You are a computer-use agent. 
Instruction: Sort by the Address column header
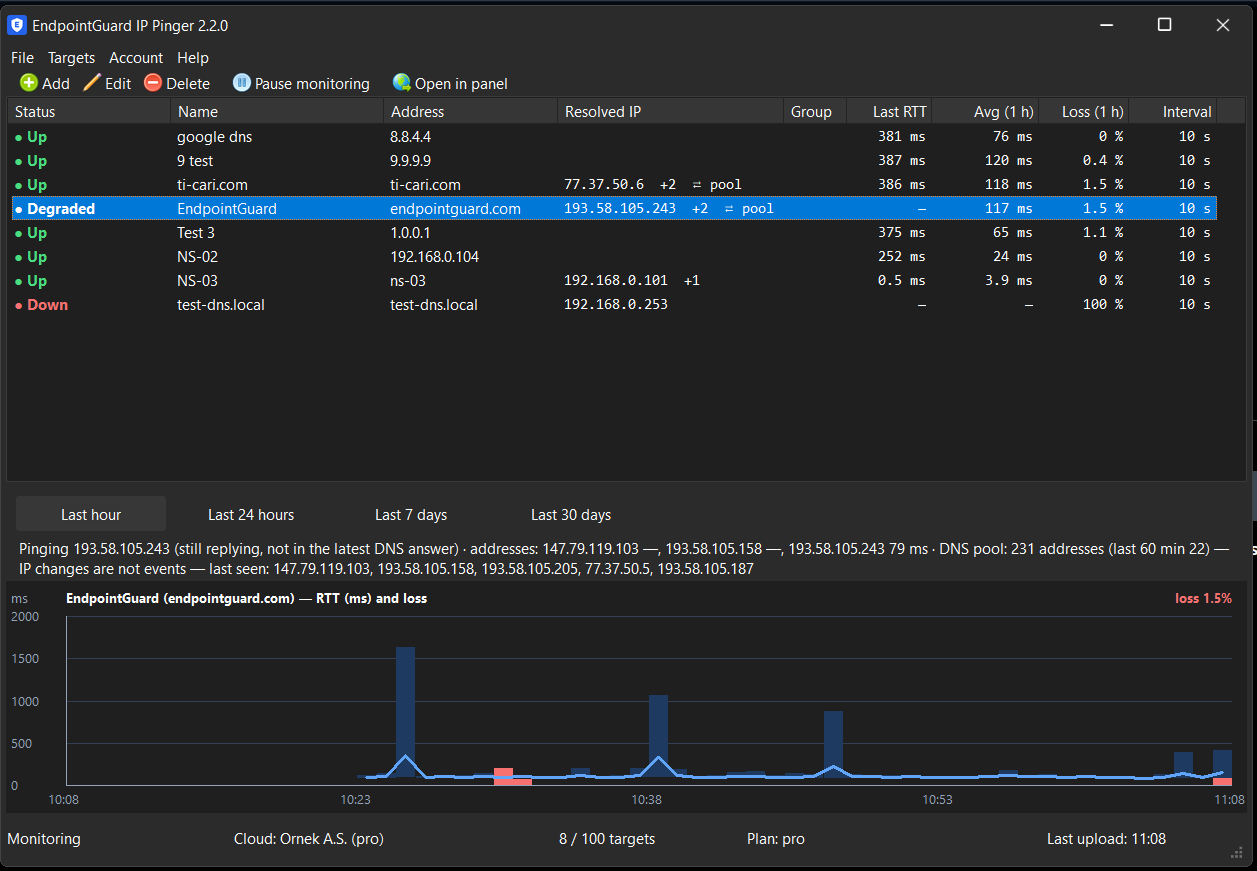coord(471,111)
